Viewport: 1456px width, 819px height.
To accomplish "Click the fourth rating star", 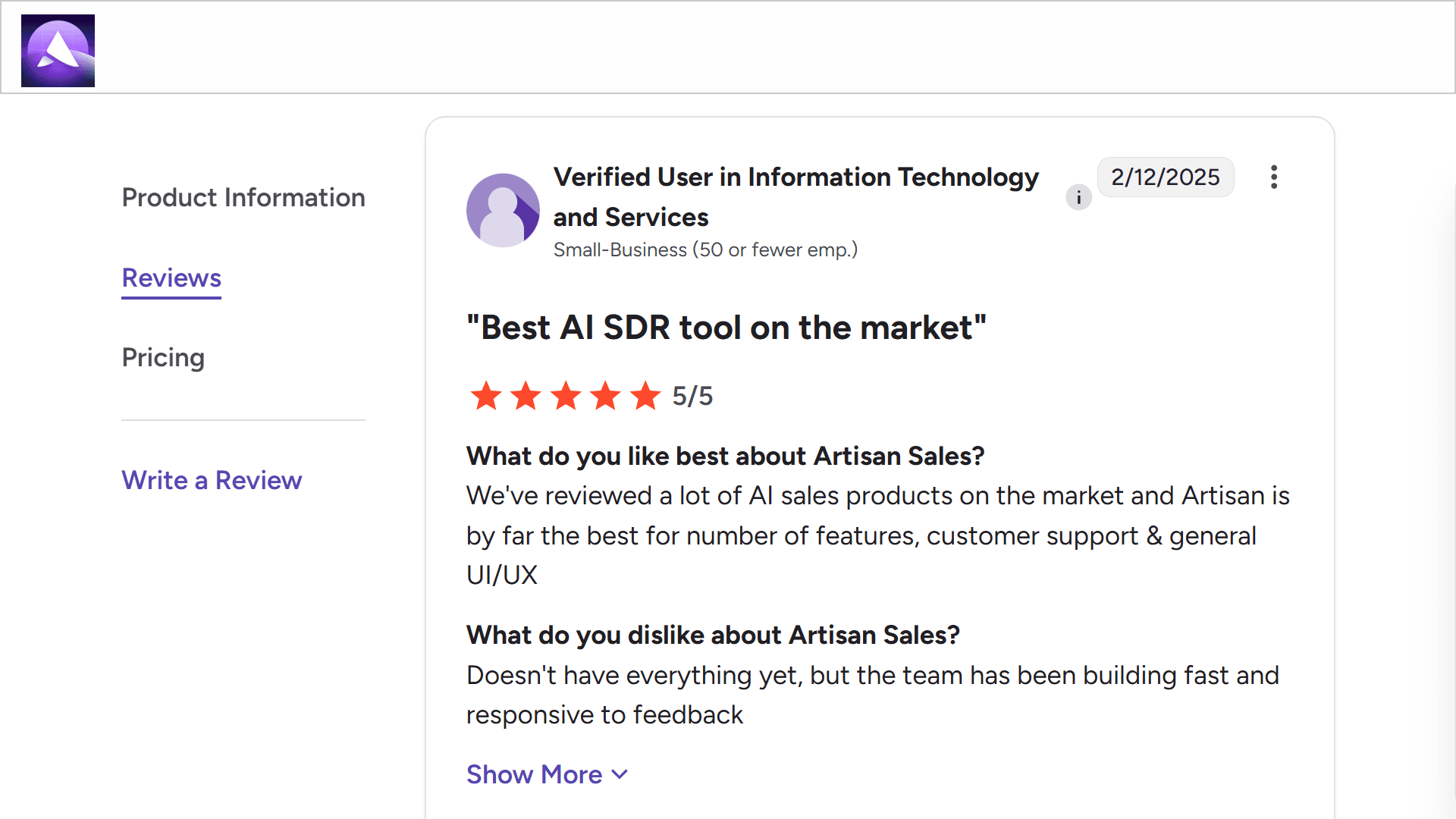I will point(606,396).
